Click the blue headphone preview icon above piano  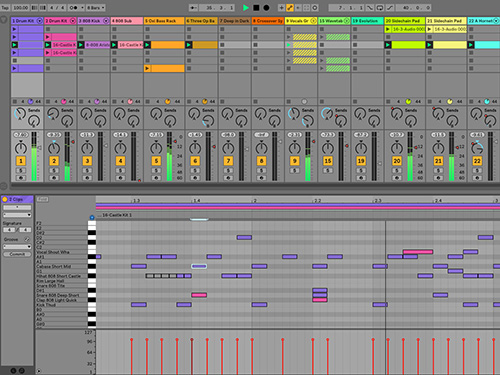tap(92, 217)
